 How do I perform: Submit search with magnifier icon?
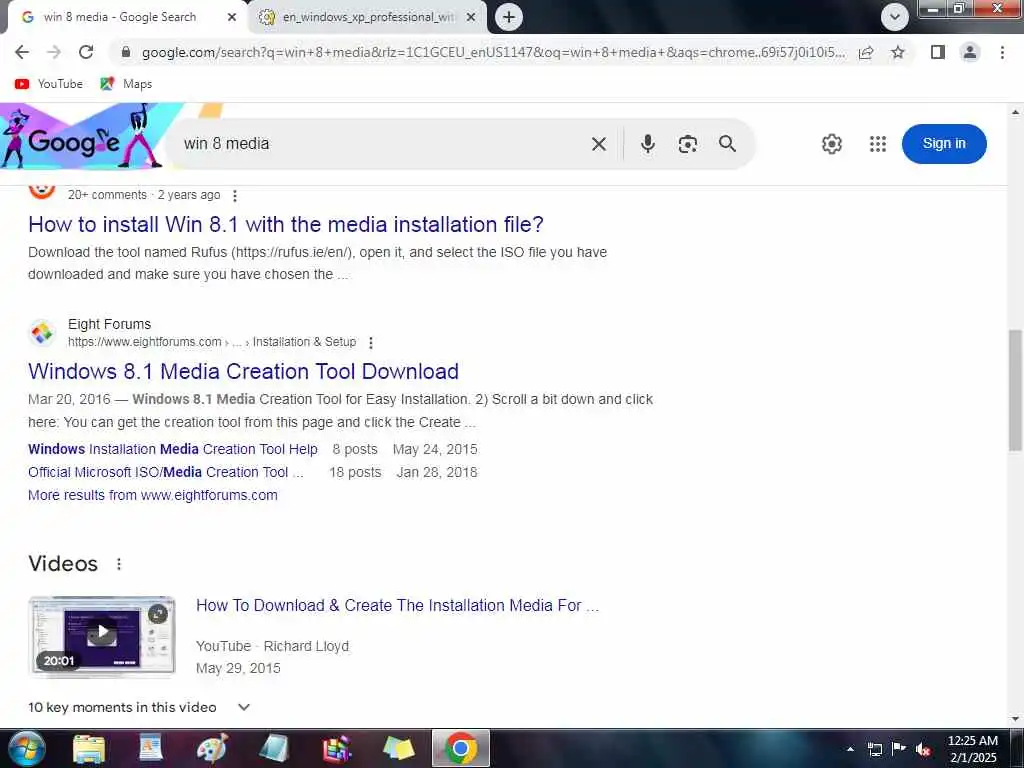(728, 144)
